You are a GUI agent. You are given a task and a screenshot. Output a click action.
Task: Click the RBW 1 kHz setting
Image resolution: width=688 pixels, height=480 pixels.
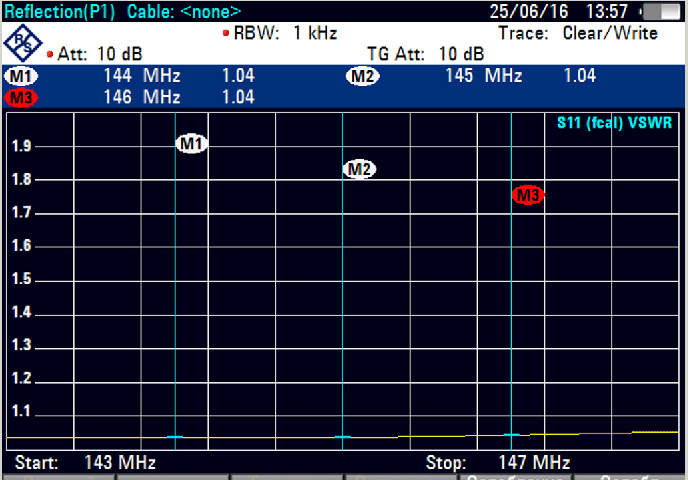tap(285, 33)
